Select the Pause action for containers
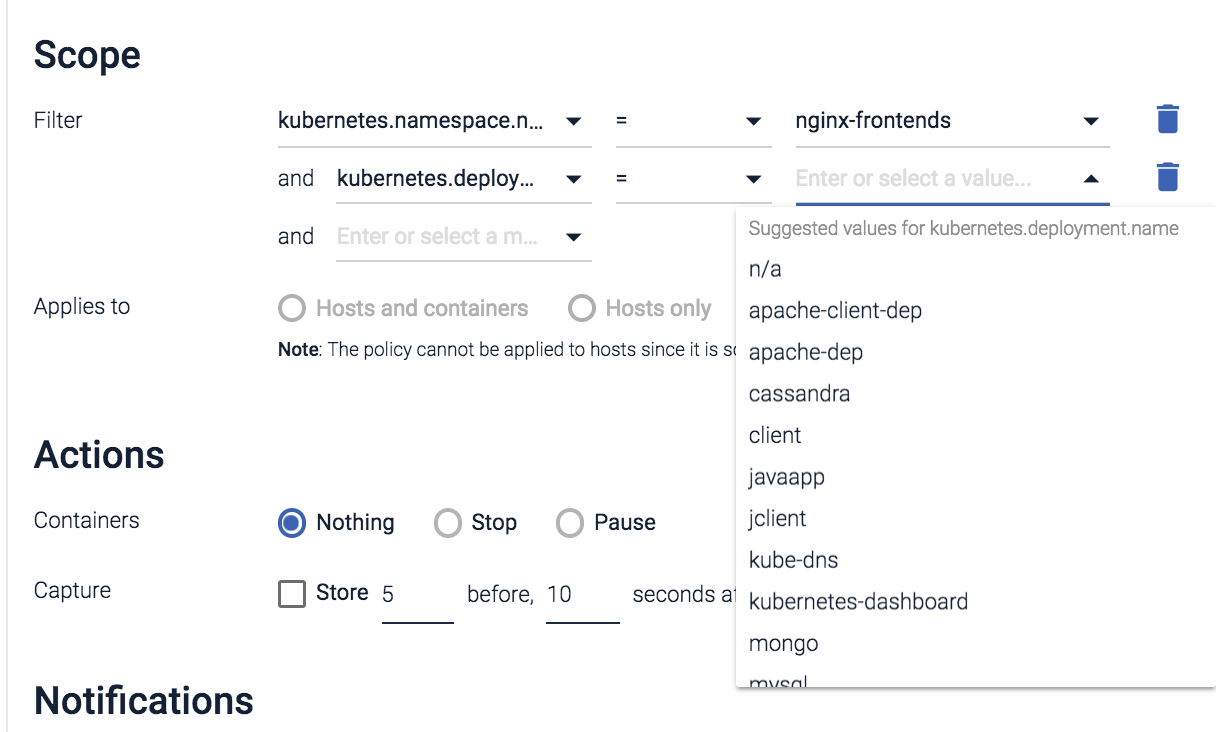Viewport: 1216px width, 732px height. 570,522
